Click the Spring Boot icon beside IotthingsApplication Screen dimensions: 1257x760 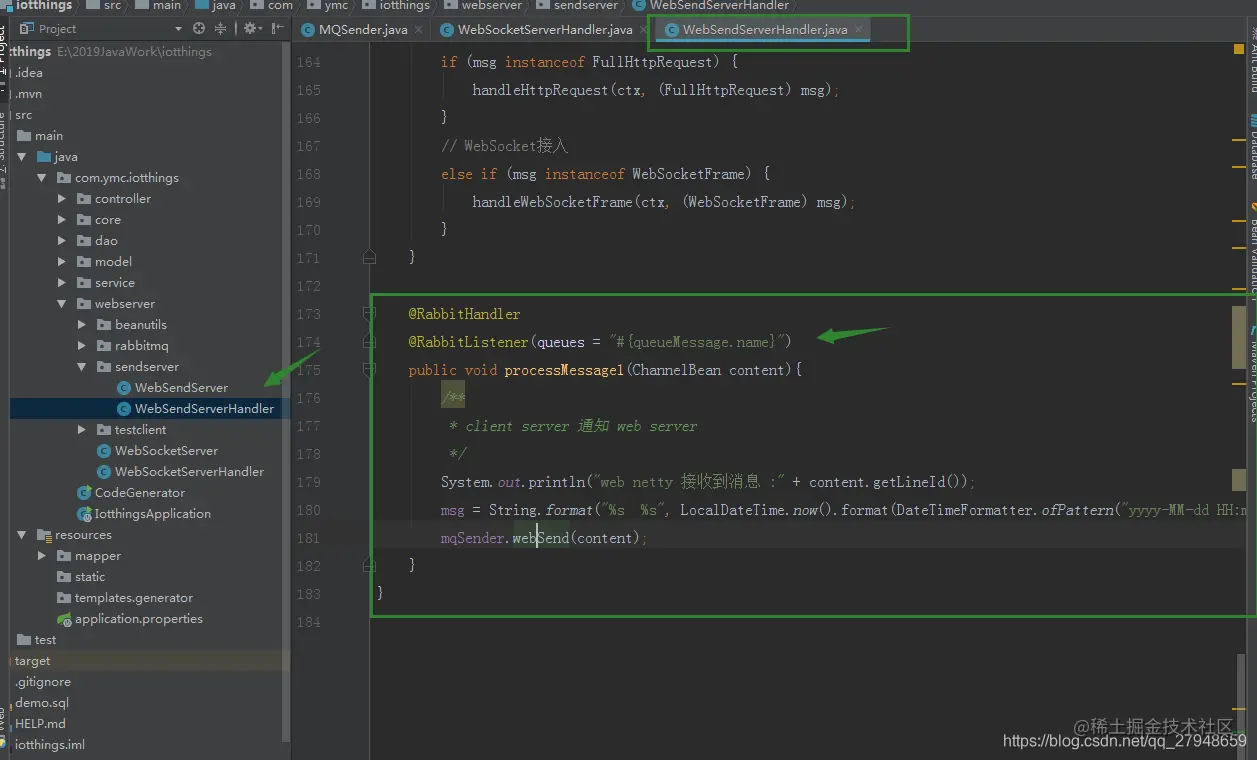85,514
